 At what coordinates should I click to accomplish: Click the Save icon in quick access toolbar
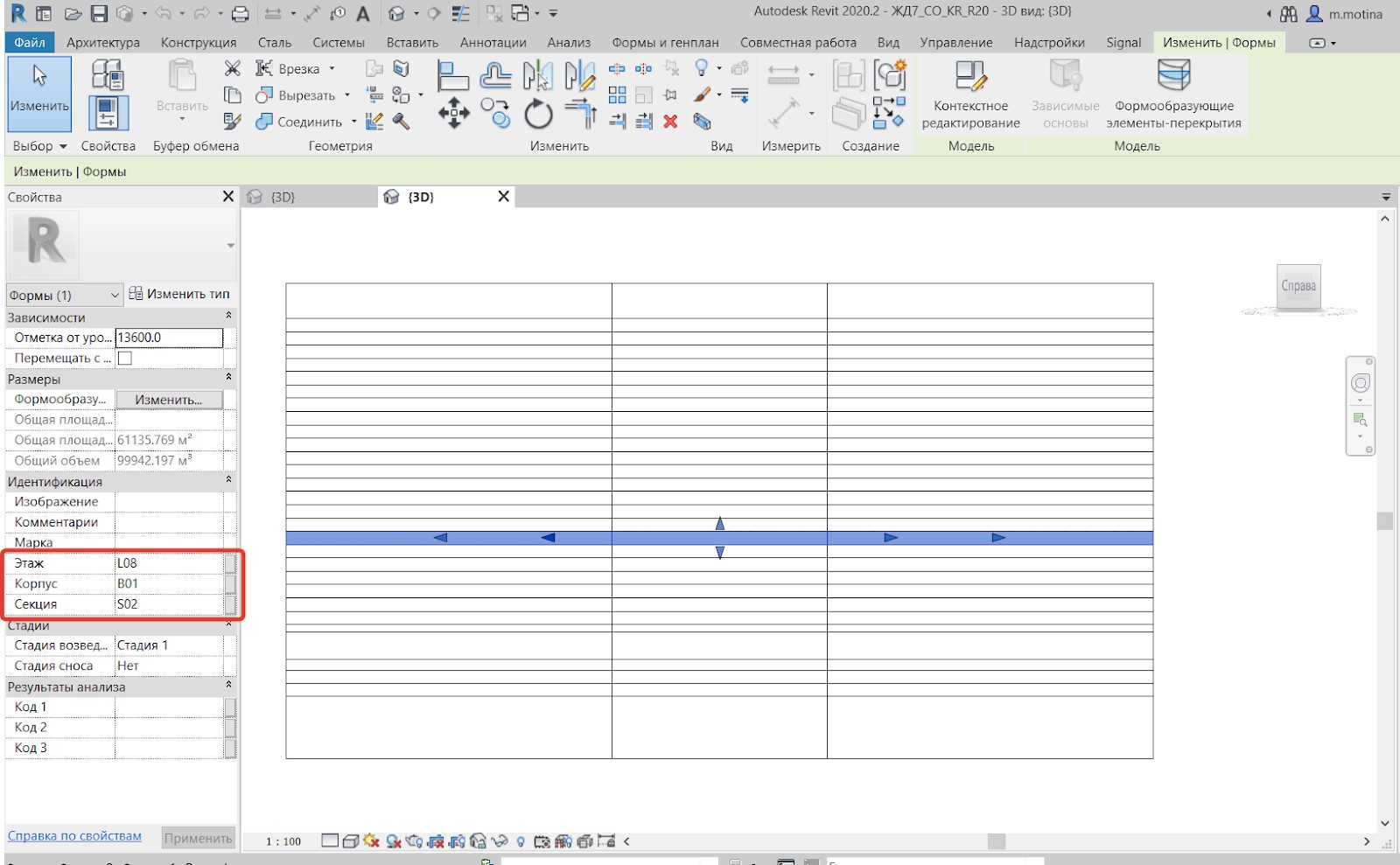[99, 14]
